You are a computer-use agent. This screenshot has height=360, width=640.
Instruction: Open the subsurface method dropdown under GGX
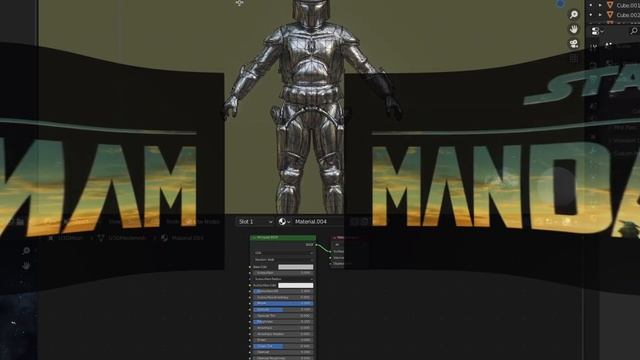[283, 260]
